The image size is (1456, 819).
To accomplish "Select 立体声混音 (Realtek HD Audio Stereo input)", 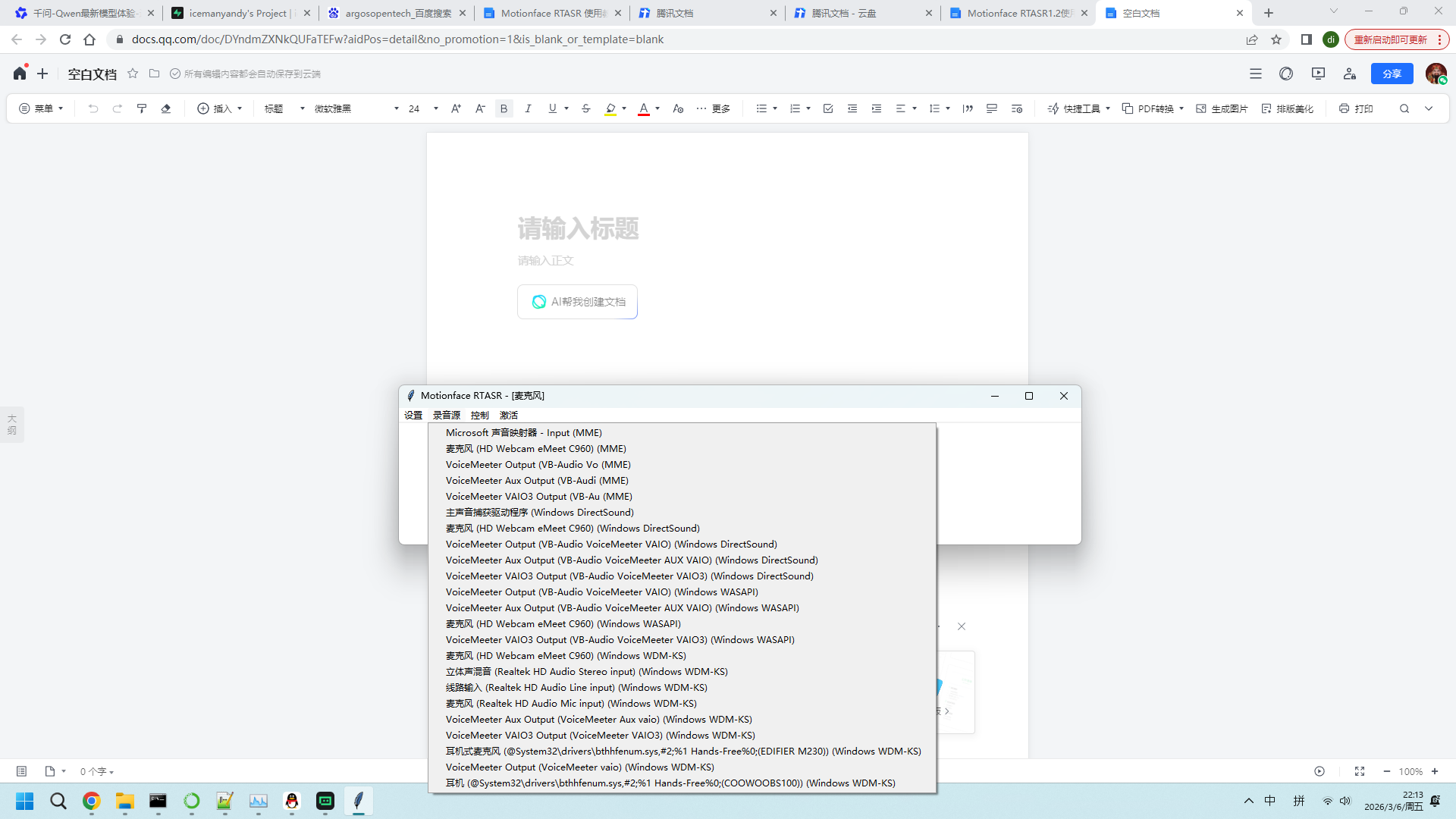I will tap(682, 672).
